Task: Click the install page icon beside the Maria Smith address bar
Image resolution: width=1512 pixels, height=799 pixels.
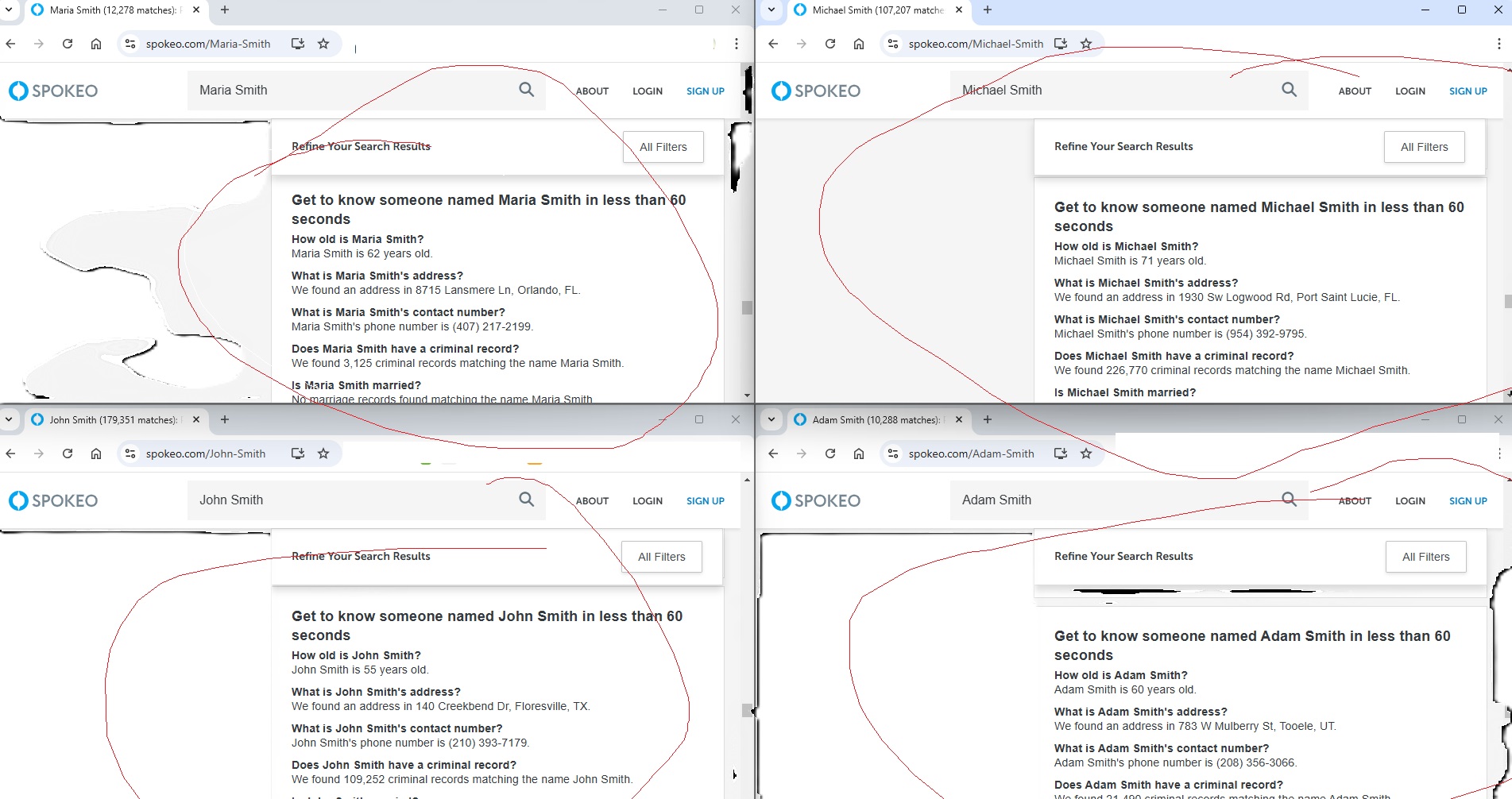Action: 297,44
